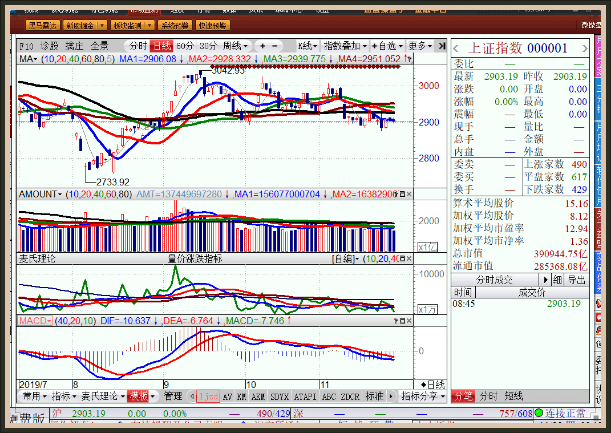Click the 导出 export button
This screenshot has height=433, width=611.
pyautogui.click(x=577, y=280)
